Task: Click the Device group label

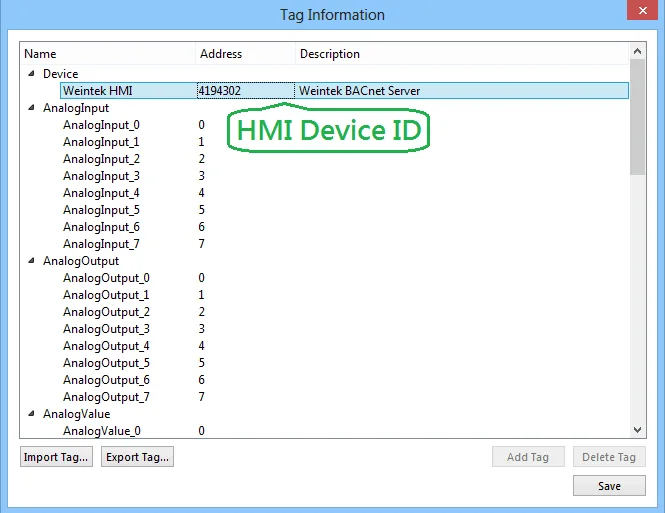Action: click(61, 74)
